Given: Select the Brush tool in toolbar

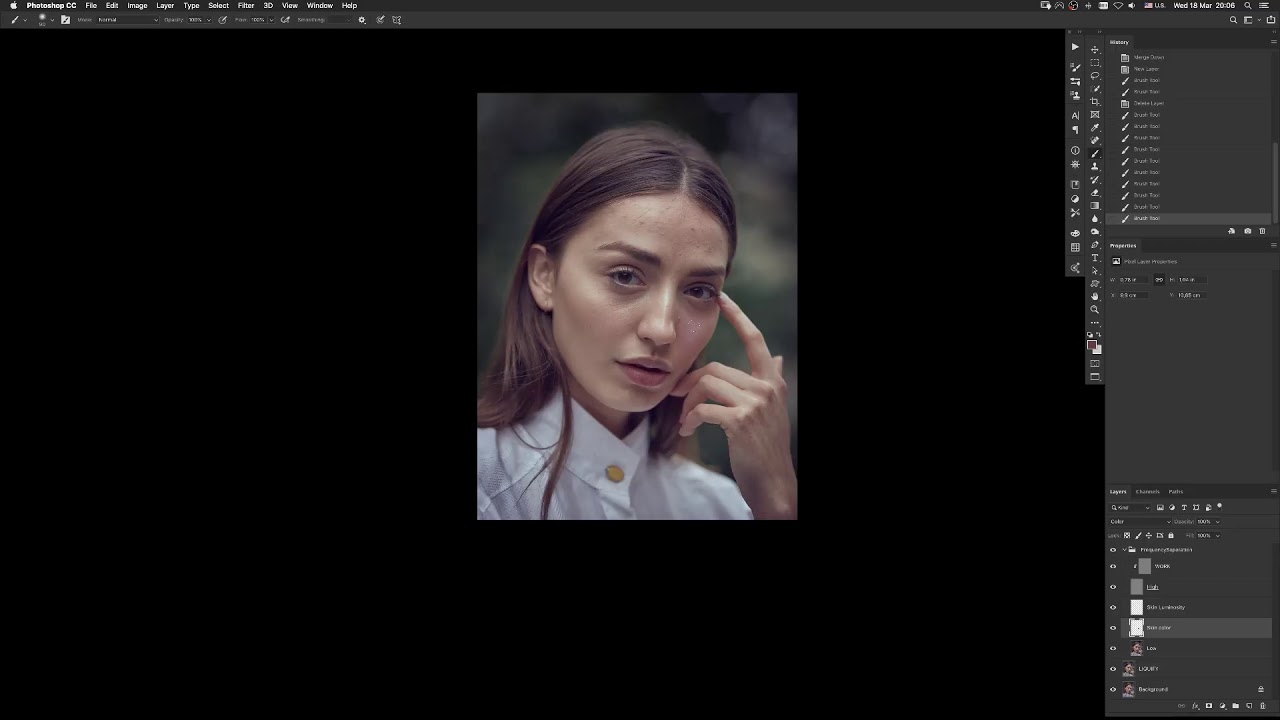Looking at the screenshot, I should (x=1095, y=153).
